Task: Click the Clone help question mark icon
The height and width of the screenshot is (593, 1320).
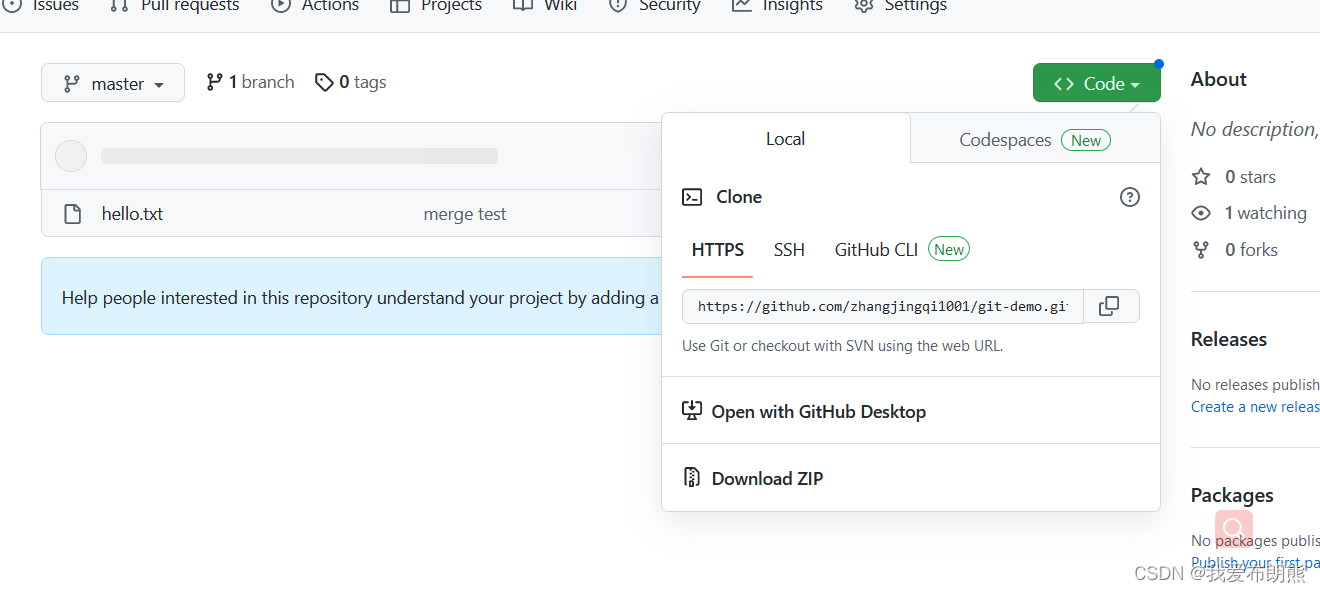Action: (x=1130, y=197)
